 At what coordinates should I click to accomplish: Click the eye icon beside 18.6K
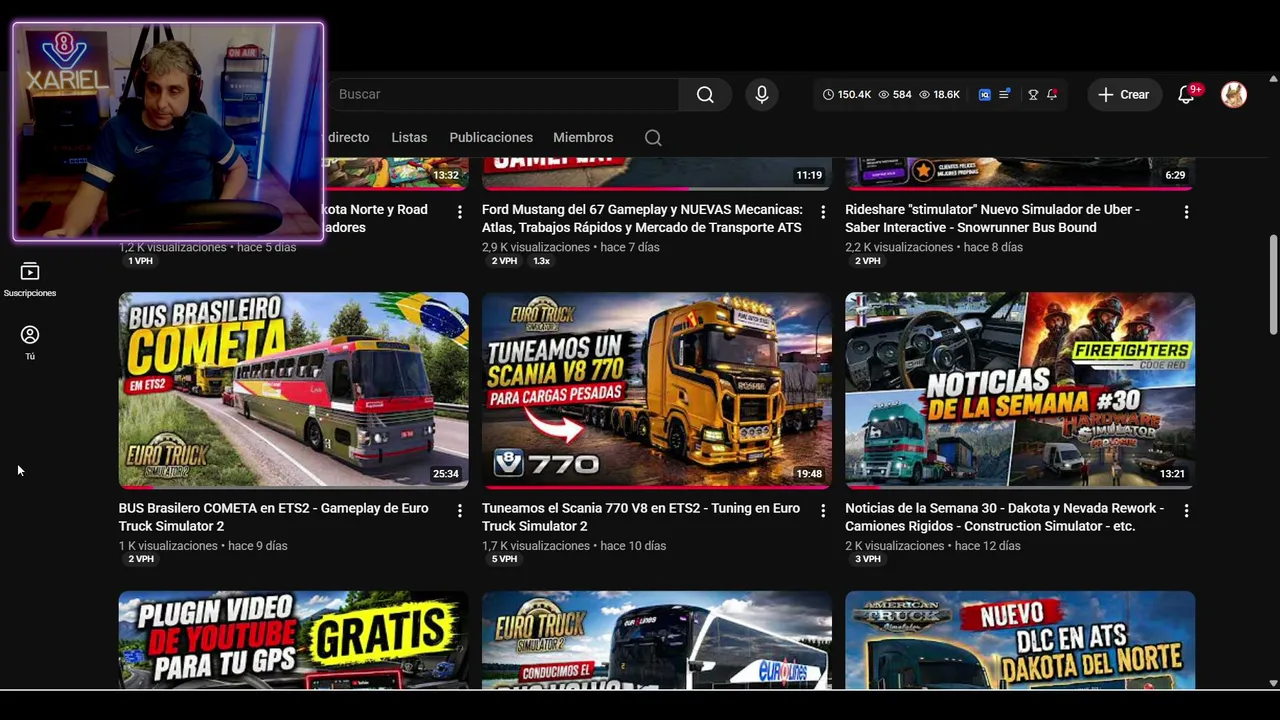coord(925,95)
